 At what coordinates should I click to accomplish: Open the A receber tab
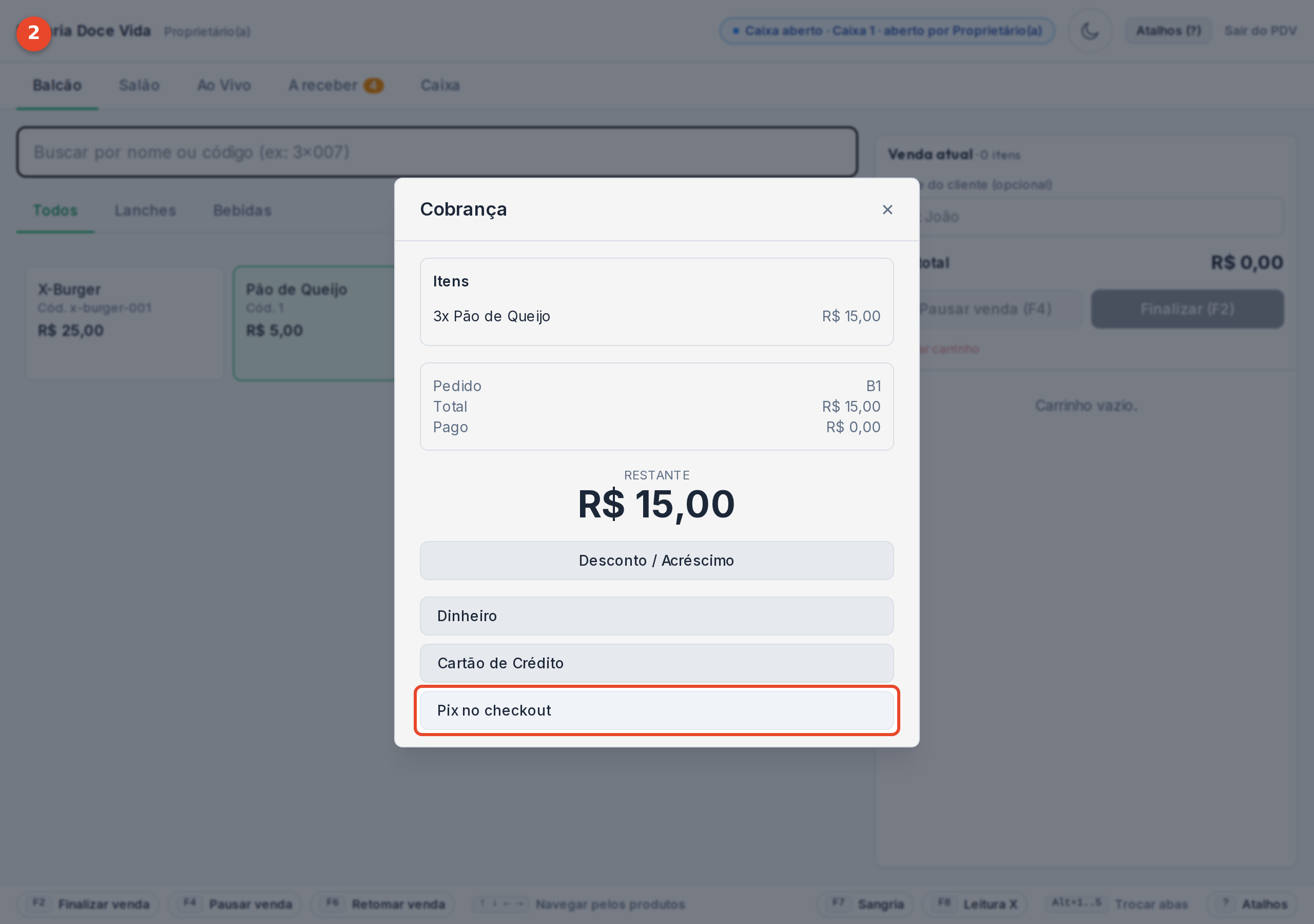(335, 85)
